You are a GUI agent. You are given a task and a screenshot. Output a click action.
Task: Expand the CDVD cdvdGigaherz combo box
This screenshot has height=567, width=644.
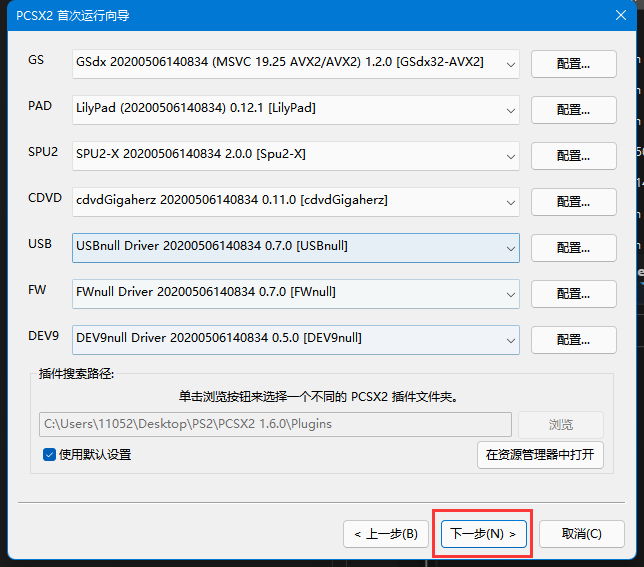[x=296, y=202]
